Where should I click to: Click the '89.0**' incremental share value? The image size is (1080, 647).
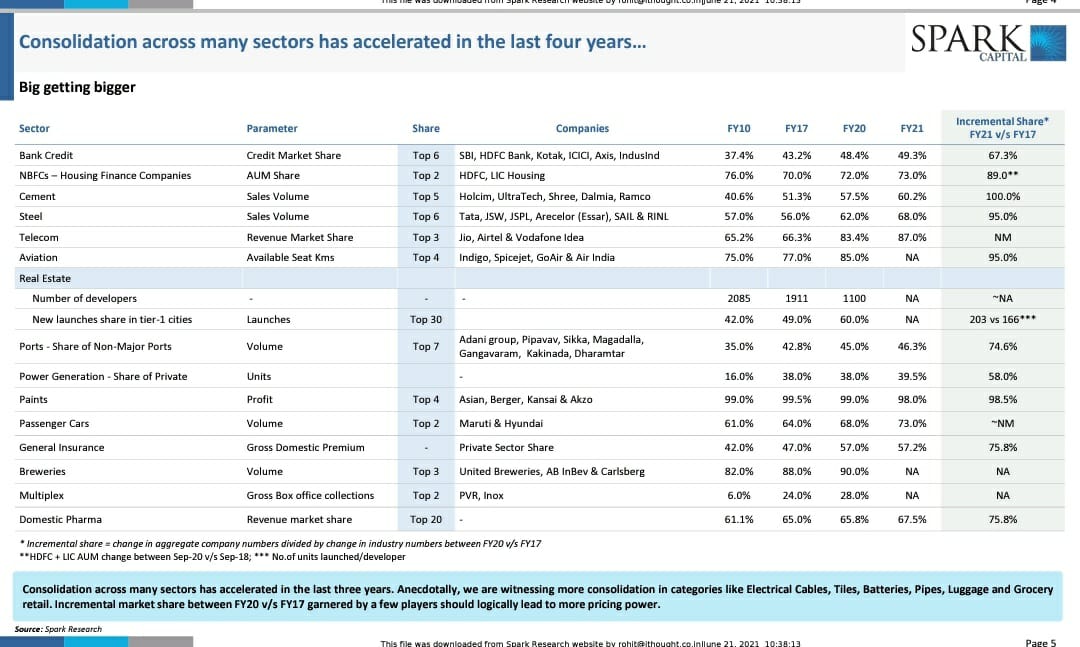(1002, 175)
